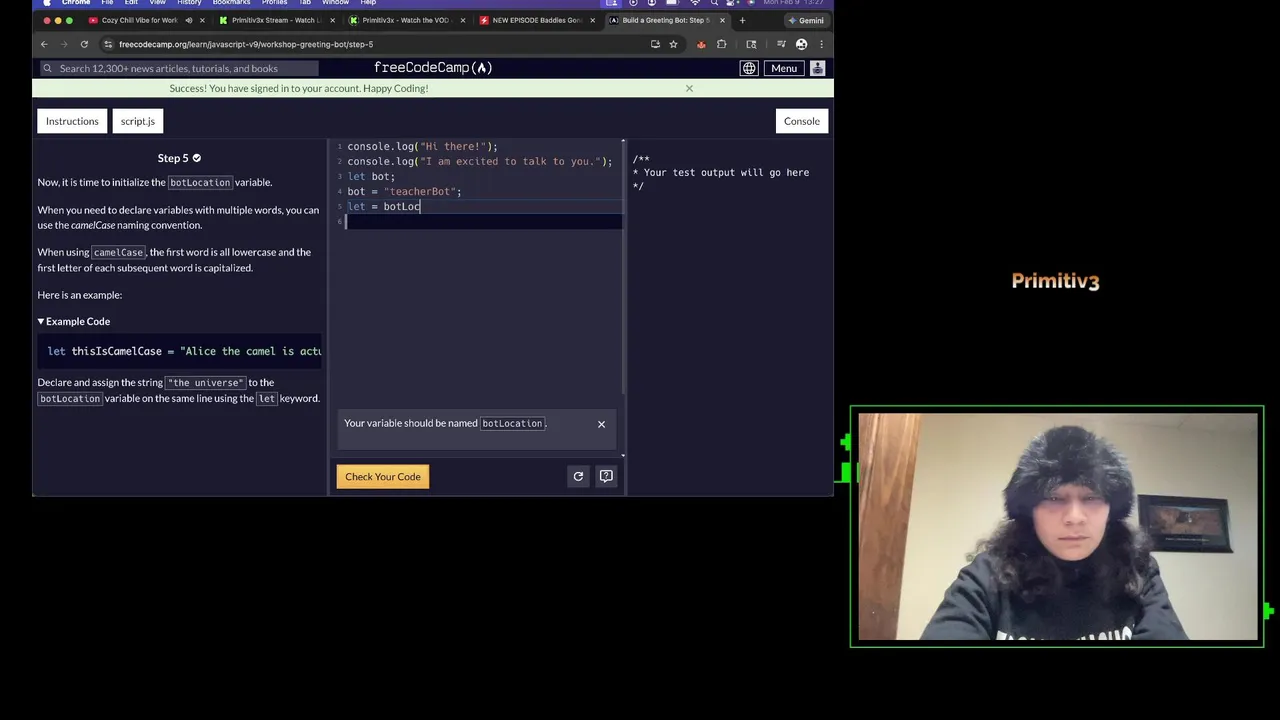Image resolution: width=1280 pixels, height=720 pixels.
Task: Close the green success sign-in banner
Action: tap(689, 88)
